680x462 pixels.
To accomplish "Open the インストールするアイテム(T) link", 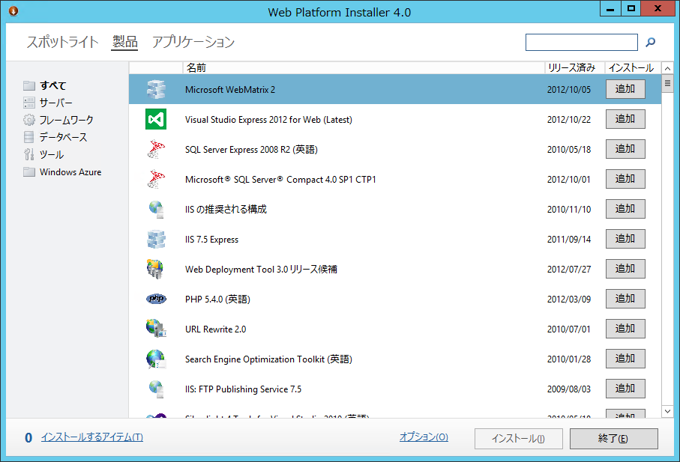I will click(x=92, y=437).
